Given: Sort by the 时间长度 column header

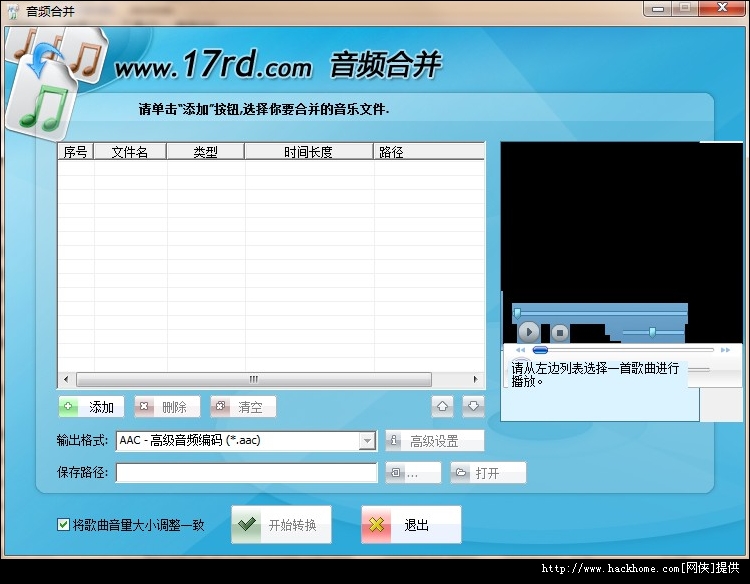Looking at the screenshot, I should click(309, 152).
